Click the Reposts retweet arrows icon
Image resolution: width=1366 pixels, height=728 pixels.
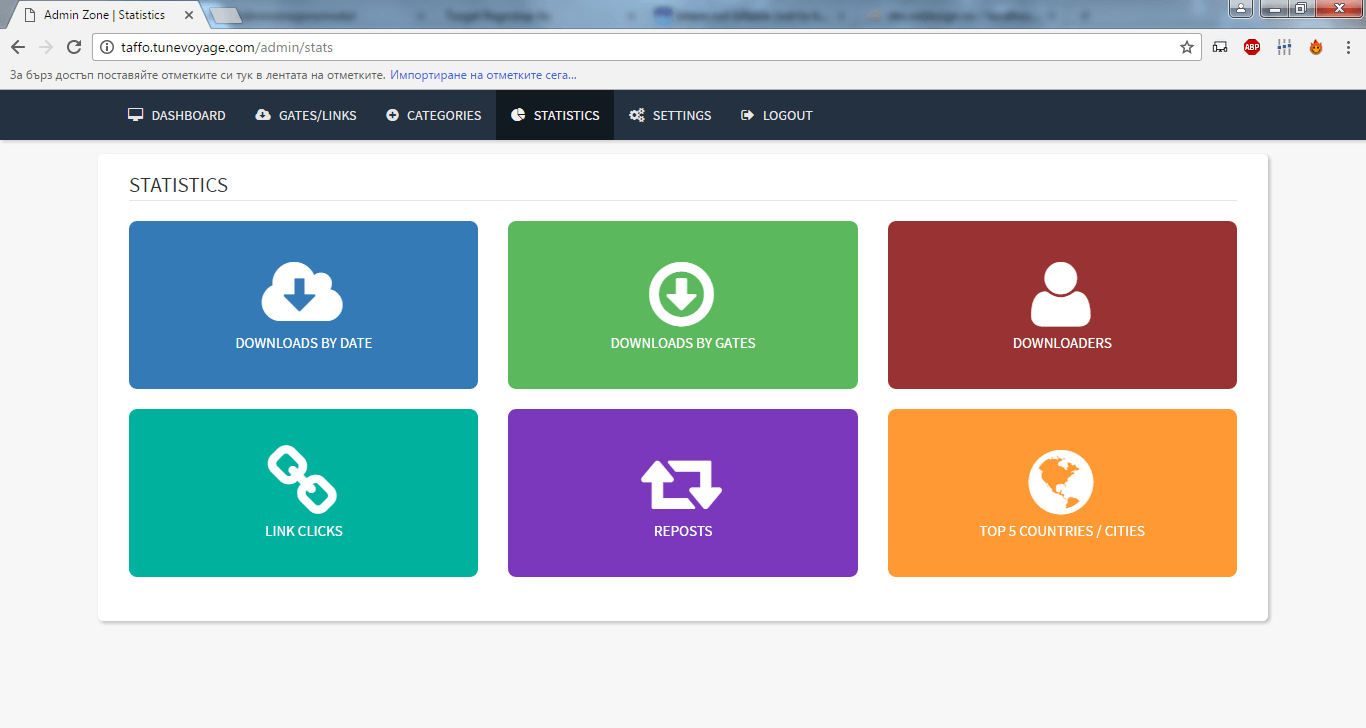tap(681, 484)
